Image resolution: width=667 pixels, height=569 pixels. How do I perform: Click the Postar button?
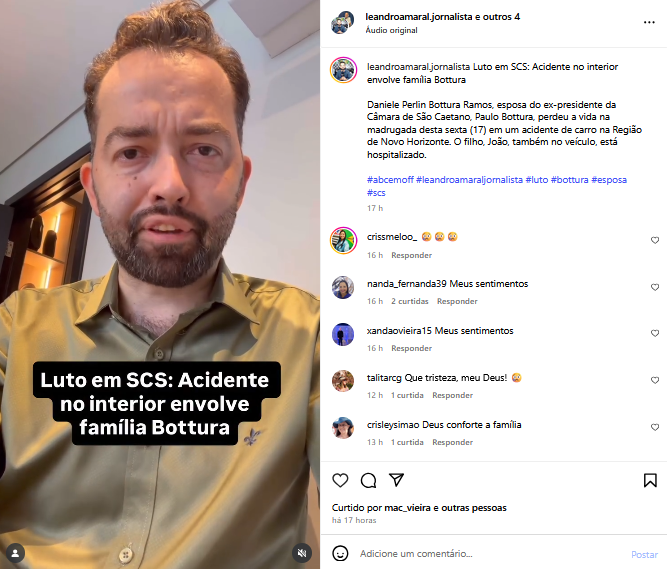(644, 555)
